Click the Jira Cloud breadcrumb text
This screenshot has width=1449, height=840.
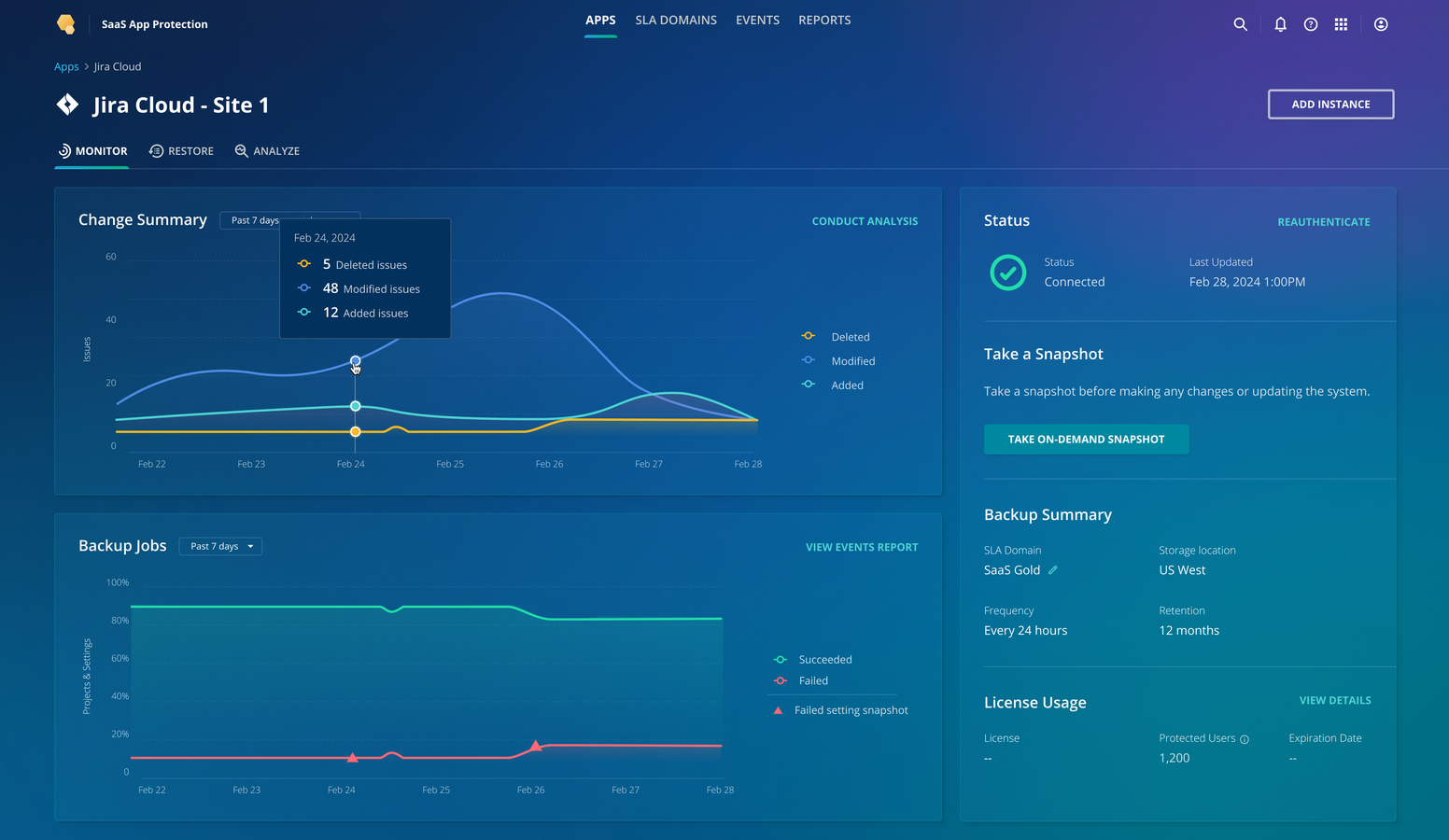pyautogui.click(x=118, y=66)
